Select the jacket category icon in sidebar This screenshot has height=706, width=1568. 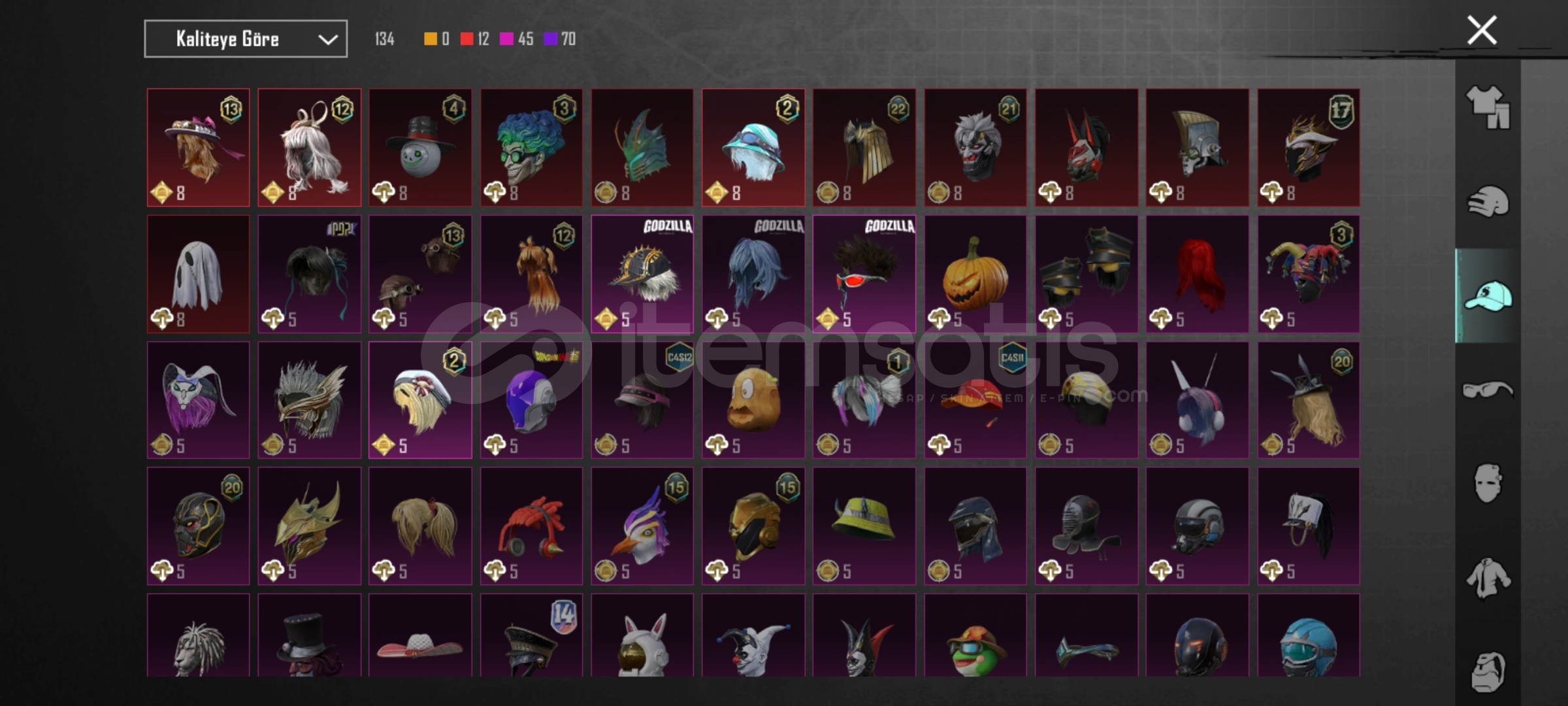(x=1488, y=577)
